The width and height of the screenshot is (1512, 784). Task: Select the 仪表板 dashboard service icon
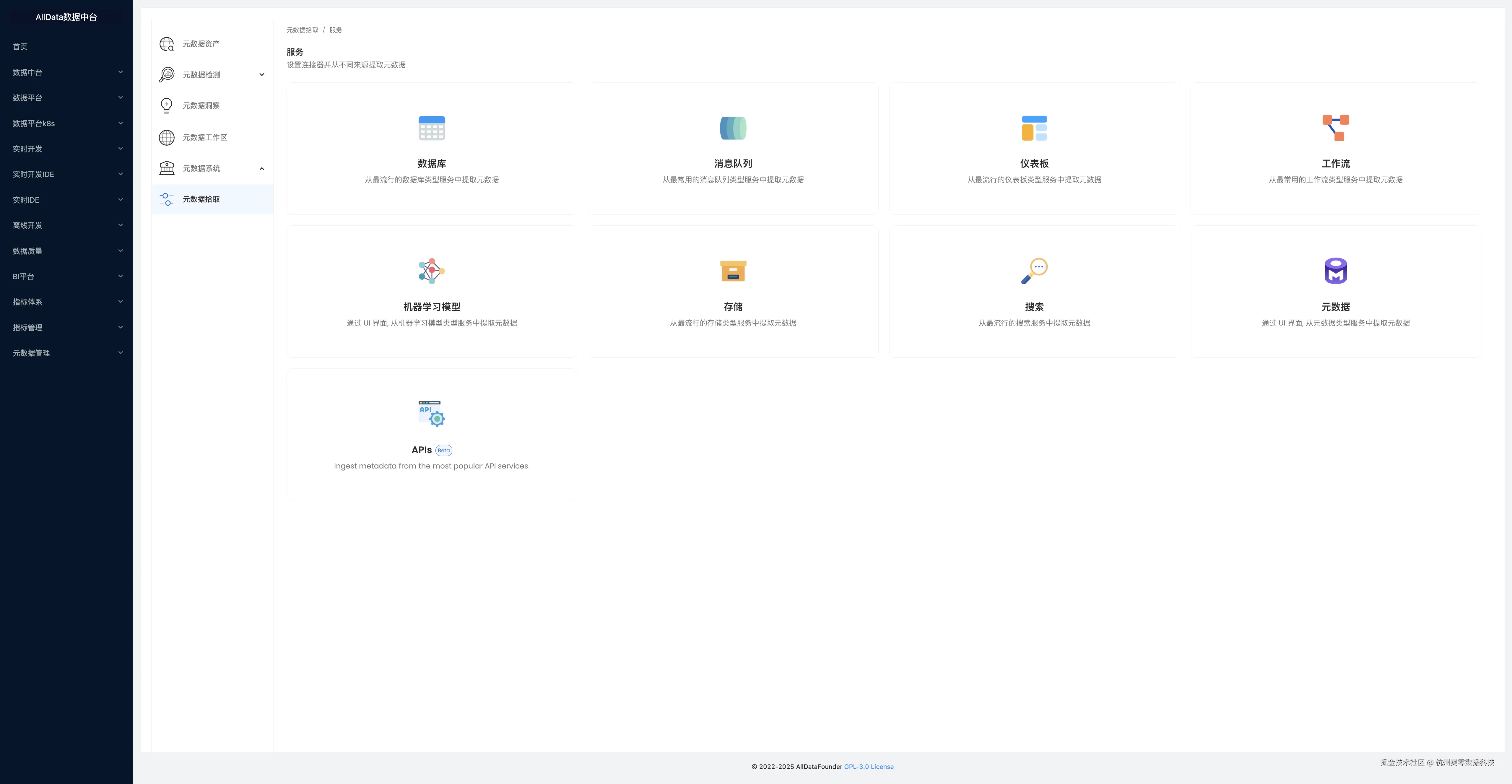click(1034, 128)
